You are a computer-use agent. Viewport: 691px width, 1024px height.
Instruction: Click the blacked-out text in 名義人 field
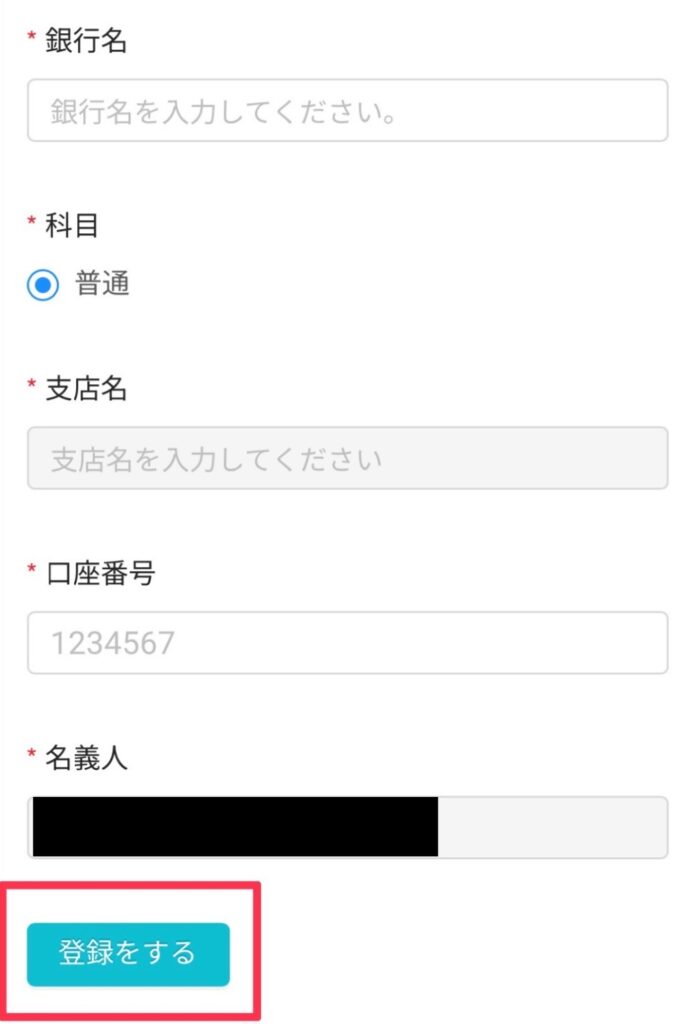pos(235,826)
